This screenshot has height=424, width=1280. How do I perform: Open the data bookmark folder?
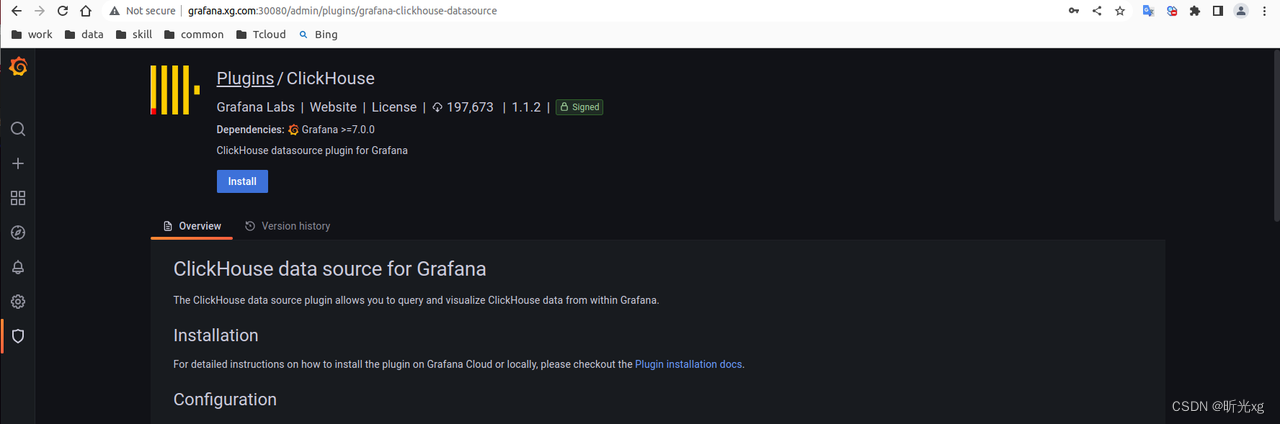[x=84, y=34]
